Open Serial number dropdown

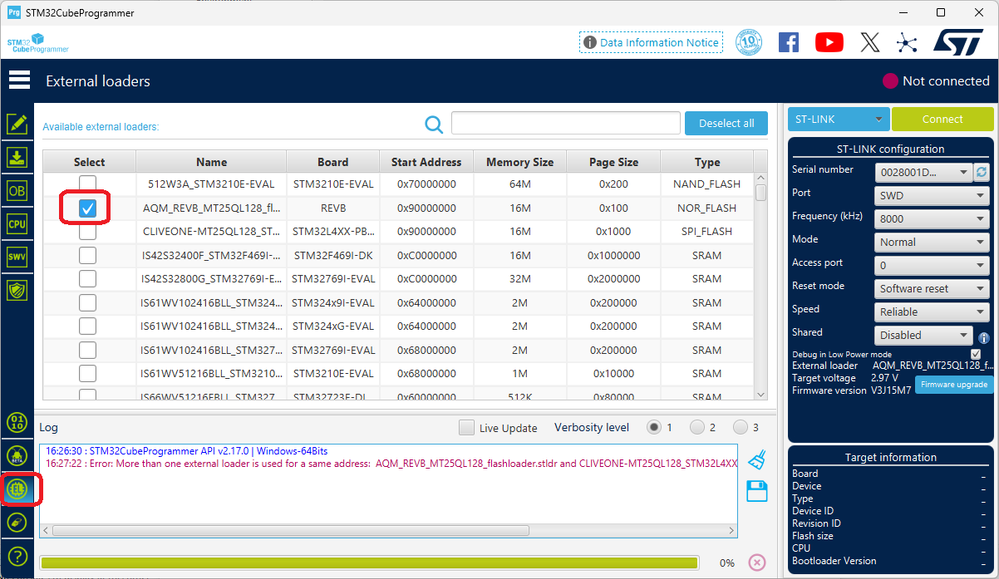pos(923,173)
